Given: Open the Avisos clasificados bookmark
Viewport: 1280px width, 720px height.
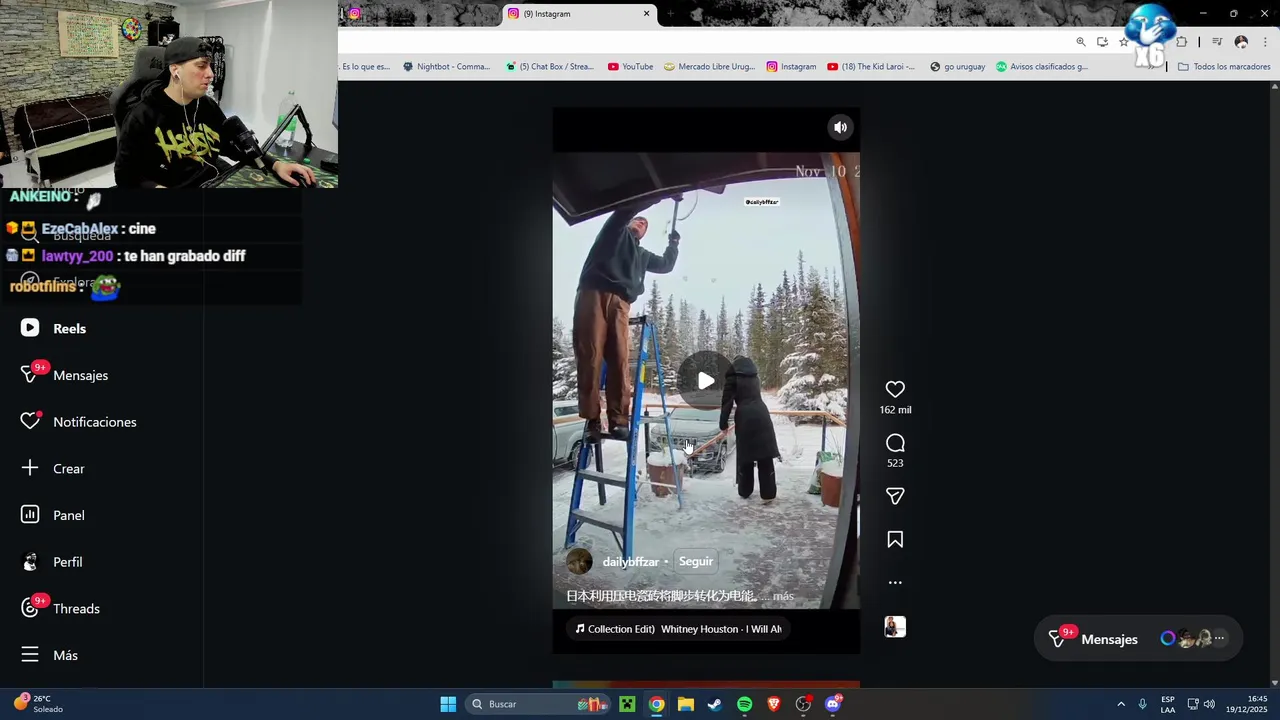Looking at the screenshot, I should (x=1041, y=67).
